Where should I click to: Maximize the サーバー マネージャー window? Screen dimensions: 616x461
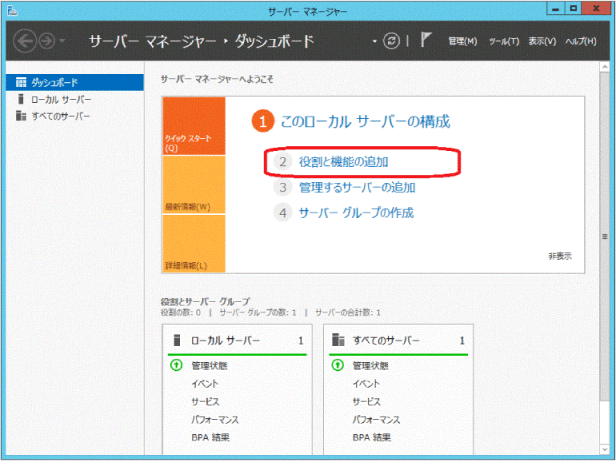574,8
